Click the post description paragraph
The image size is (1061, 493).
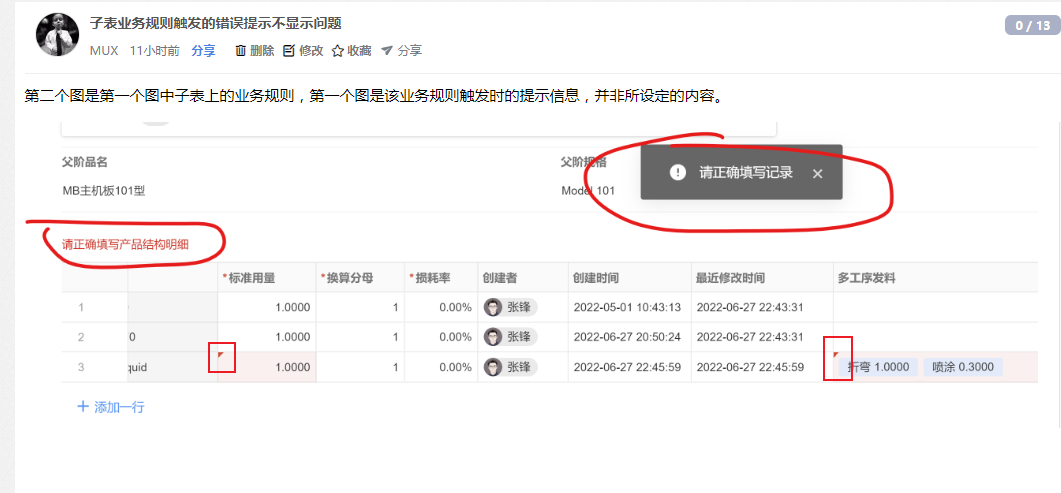[375, 95]
